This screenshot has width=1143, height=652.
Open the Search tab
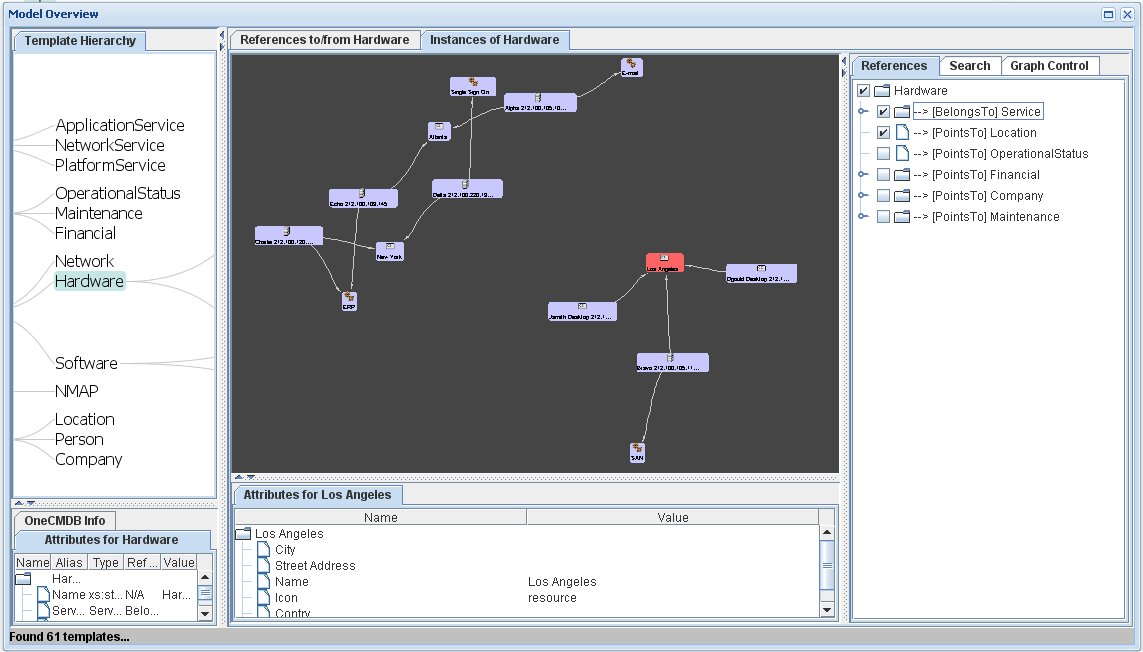pos(970,66)
